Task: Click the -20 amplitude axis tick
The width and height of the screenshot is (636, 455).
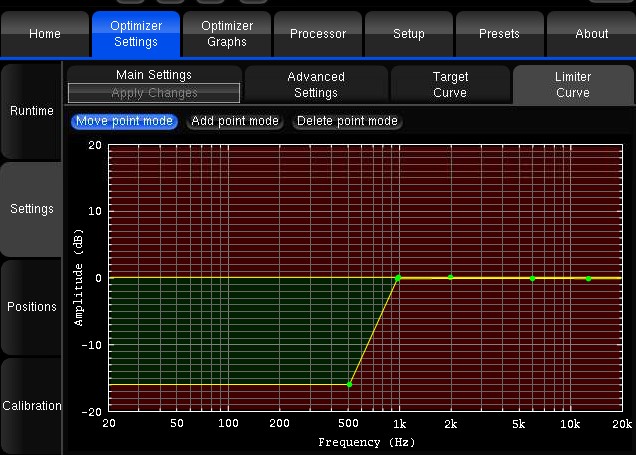Action: [92, 412]
